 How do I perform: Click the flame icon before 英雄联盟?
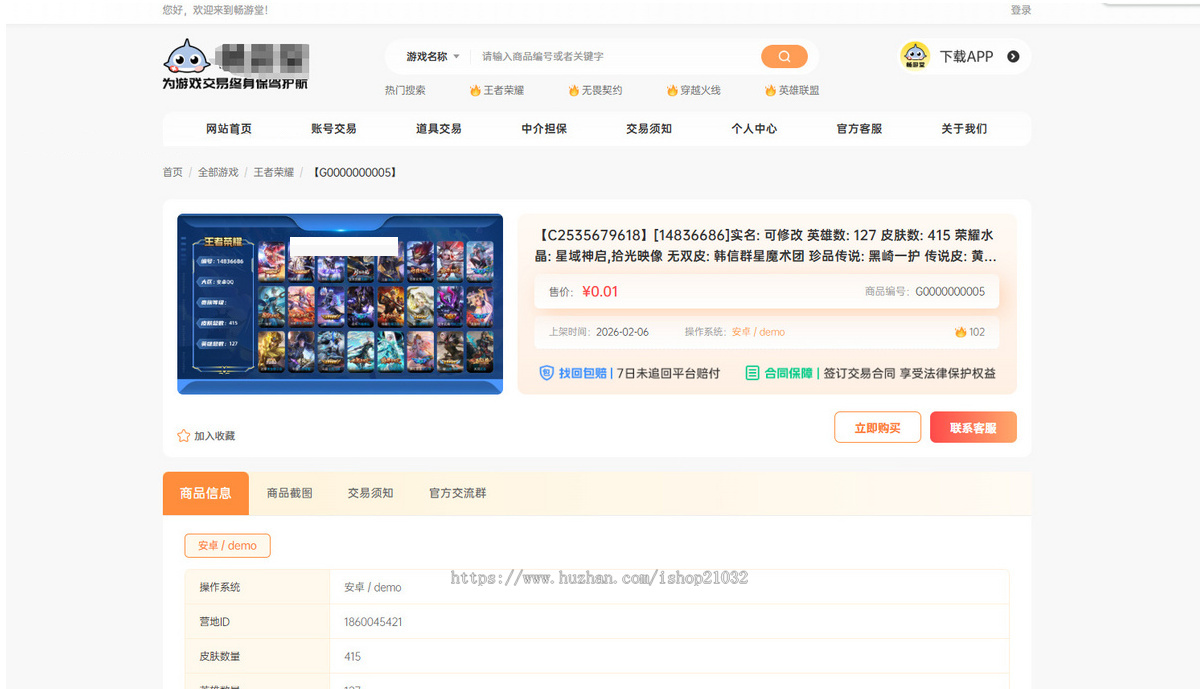tap(771, 90)
